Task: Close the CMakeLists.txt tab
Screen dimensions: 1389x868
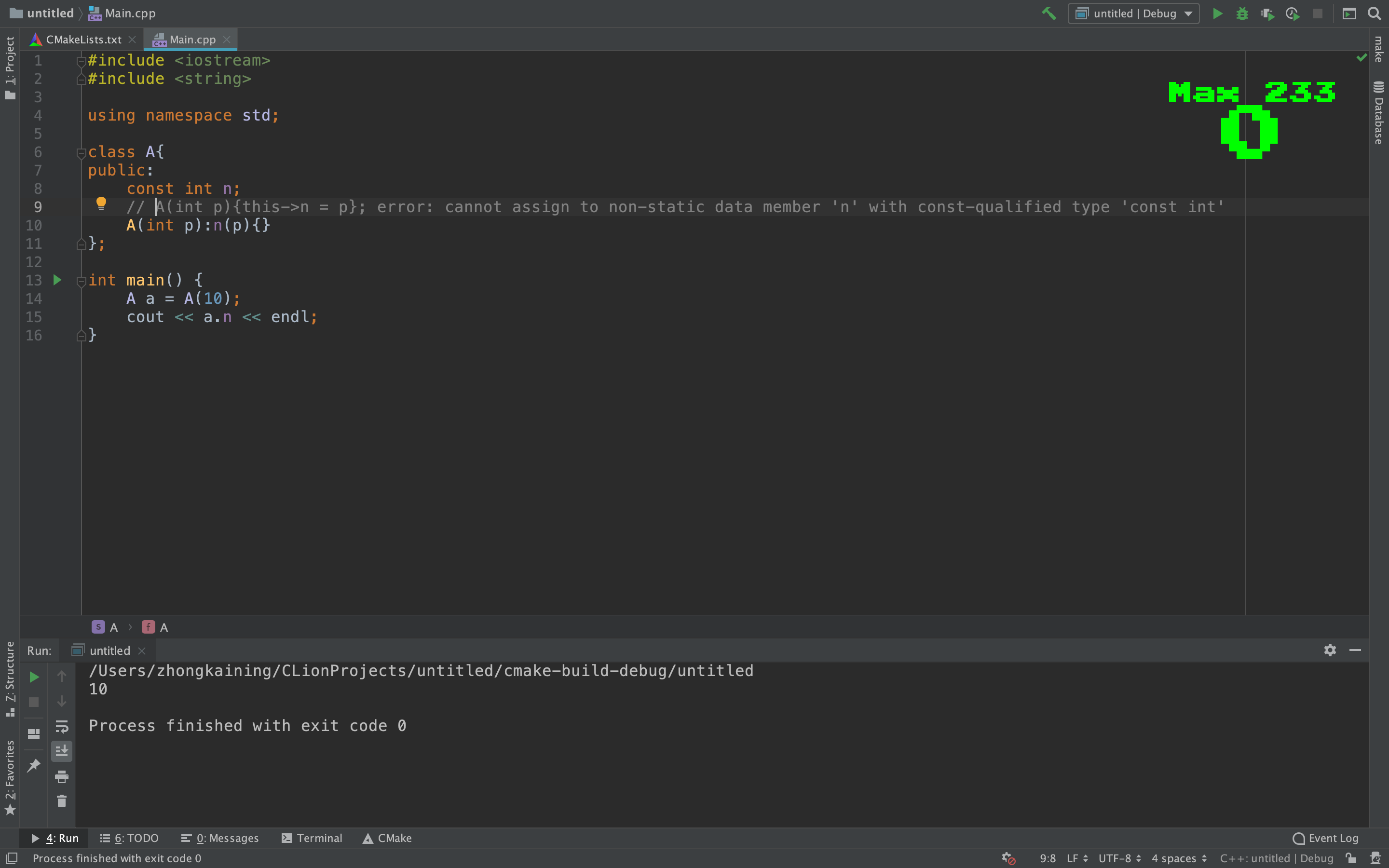Action: (x=132, y=40)
